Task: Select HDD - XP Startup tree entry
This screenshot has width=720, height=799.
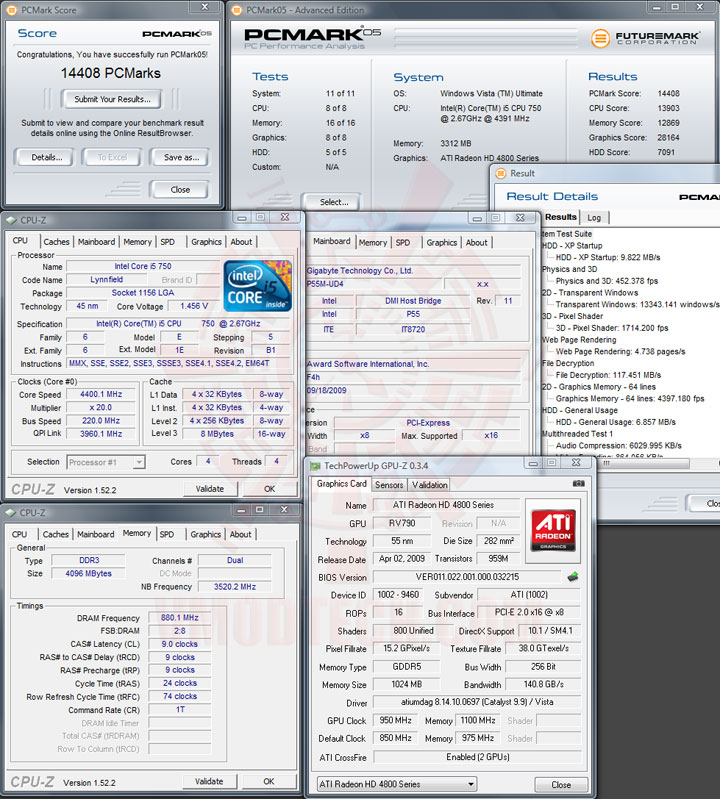Action: tap(572, 246)
